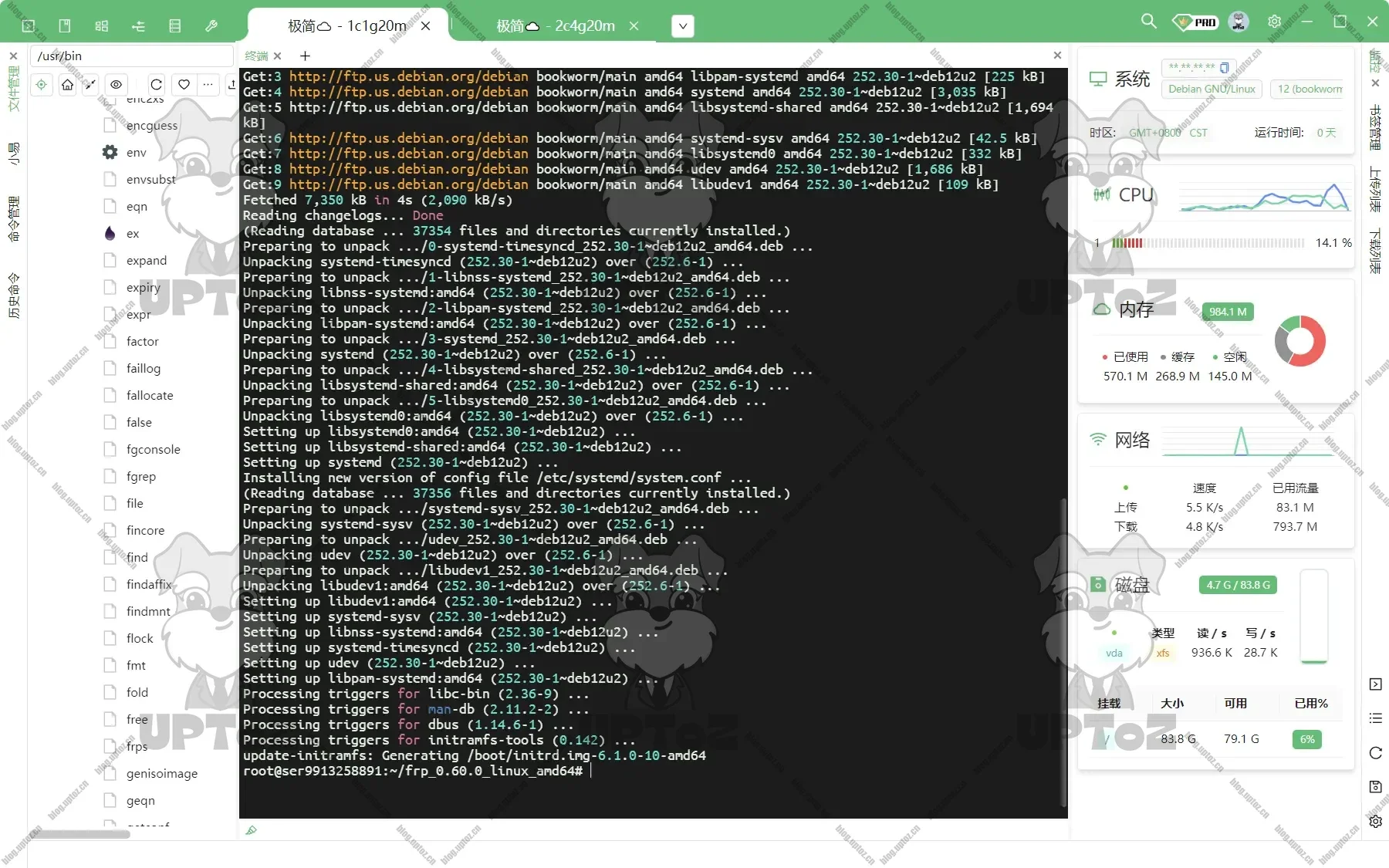Image resolution: width=1389 pixels, height=868 pixels.
Task: Click the memory usage donut chart
Action: click(1299, 341)
